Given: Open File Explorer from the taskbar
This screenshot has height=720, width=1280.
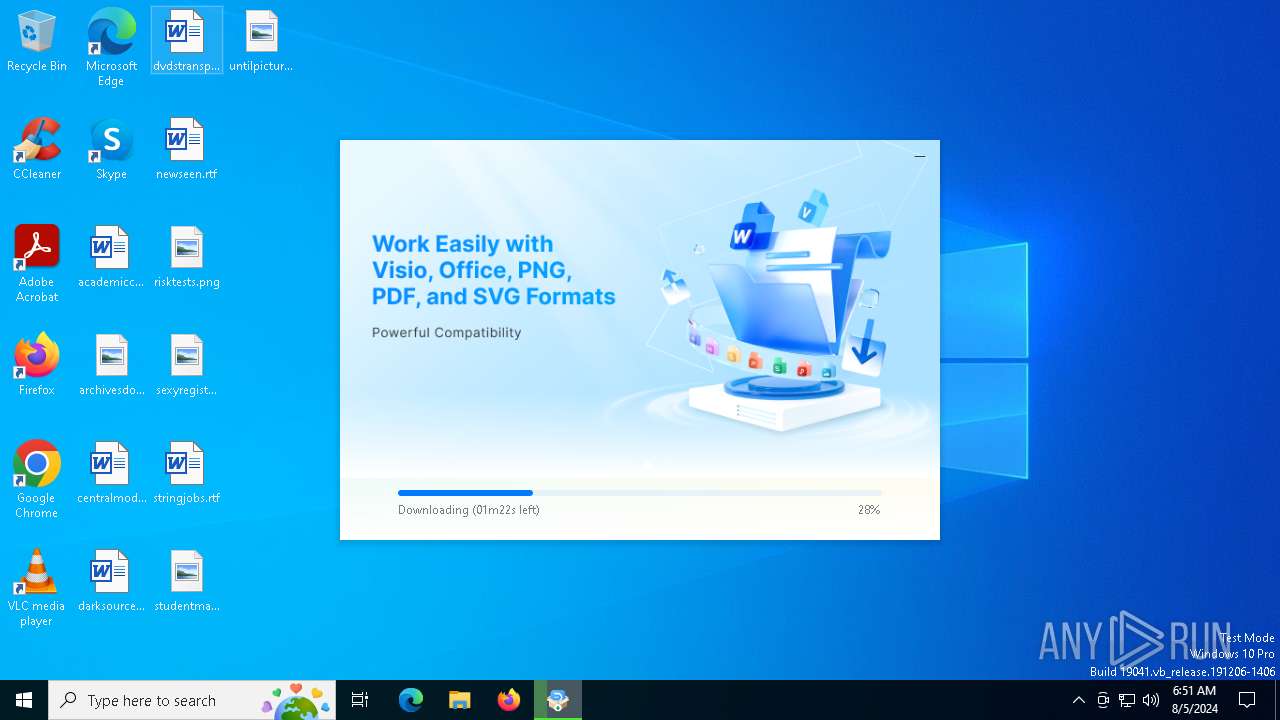Looking at the screenshot, I should [x=460, y=700].
